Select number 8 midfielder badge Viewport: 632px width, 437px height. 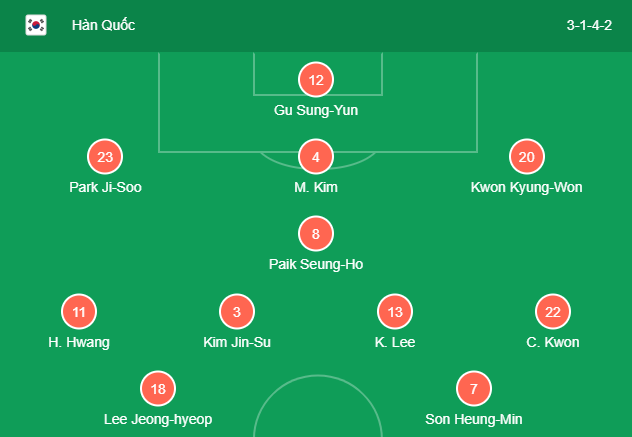[316, 234]
